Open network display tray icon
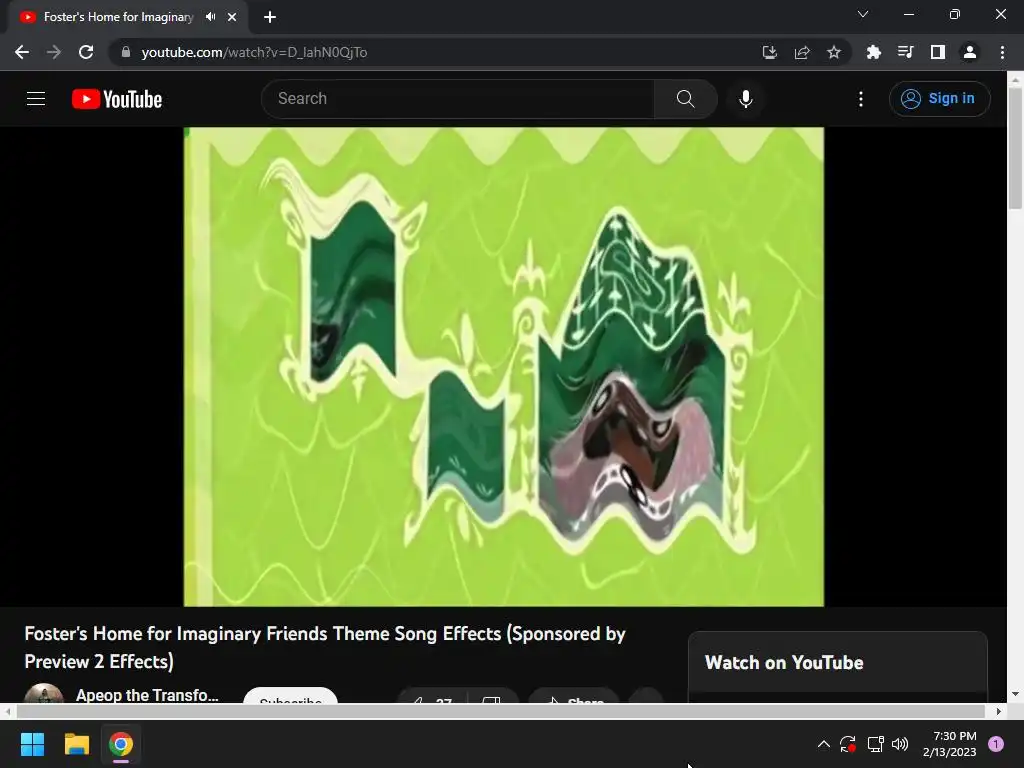Image resolution: width=1024 pixels, height=768 pixels. click(x=875, y=744)
